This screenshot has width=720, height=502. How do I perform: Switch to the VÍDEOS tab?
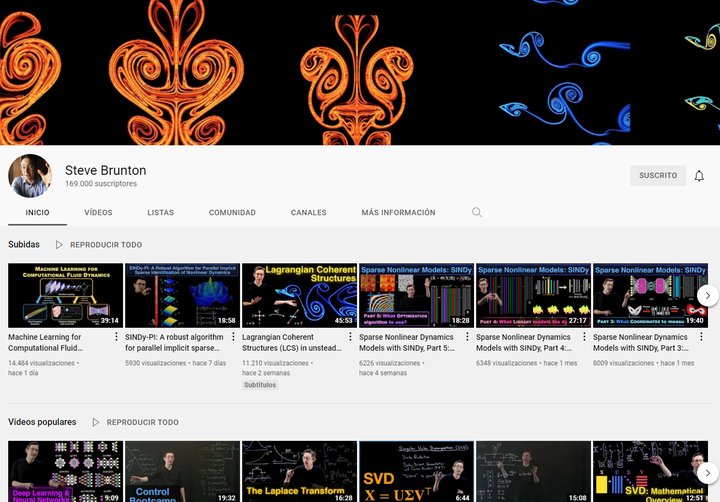pyautogui.click(x=98, y=213)
